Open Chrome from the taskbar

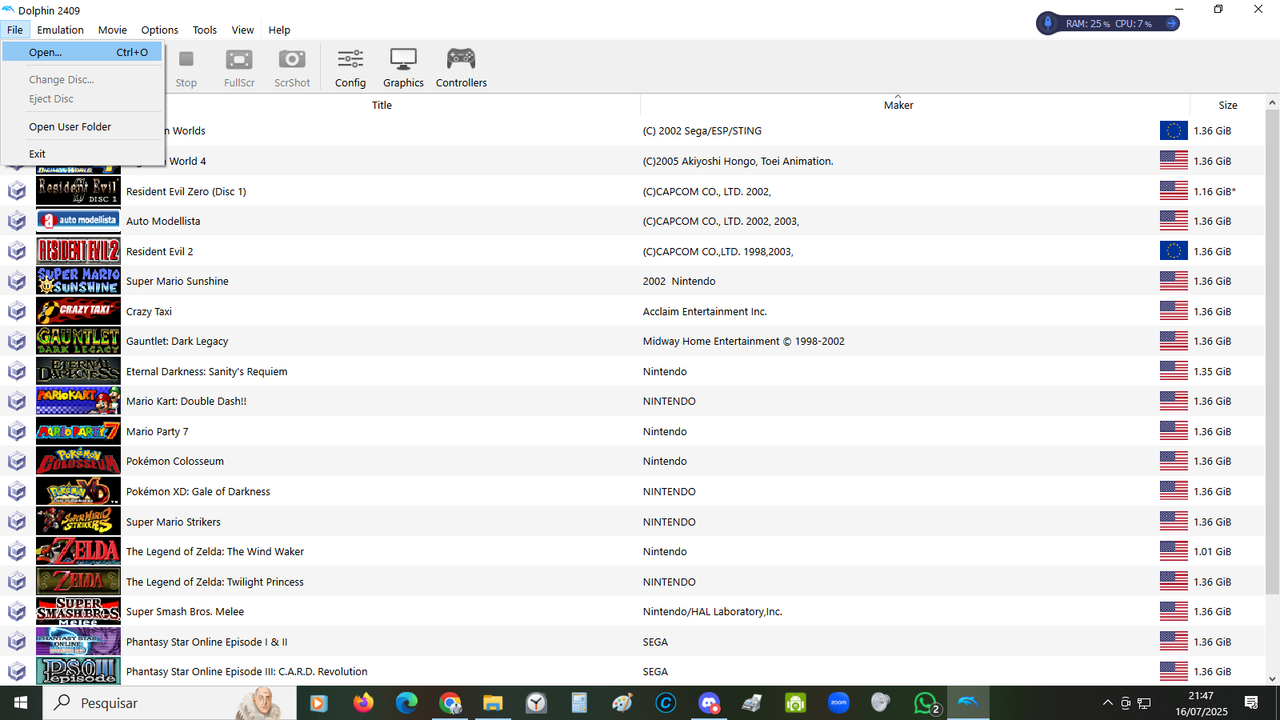[x=450, y=703]
